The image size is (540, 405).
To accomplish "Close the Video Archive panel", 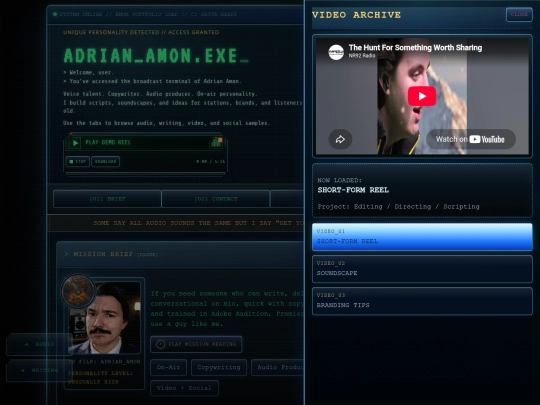I will [x=519, y=14].
